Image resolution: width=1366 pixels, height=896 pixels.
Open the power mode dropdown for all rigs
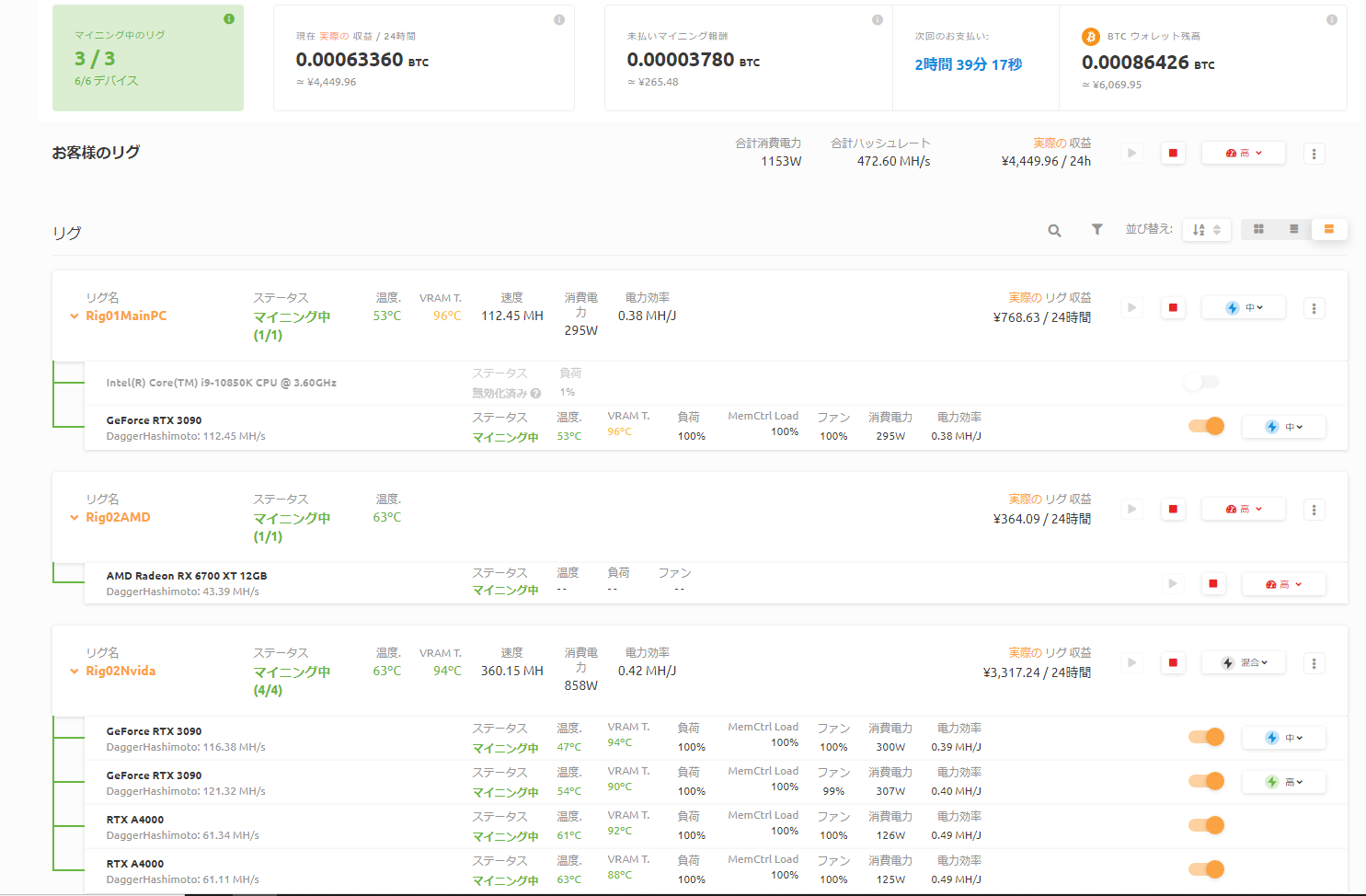coord(1244,154)
